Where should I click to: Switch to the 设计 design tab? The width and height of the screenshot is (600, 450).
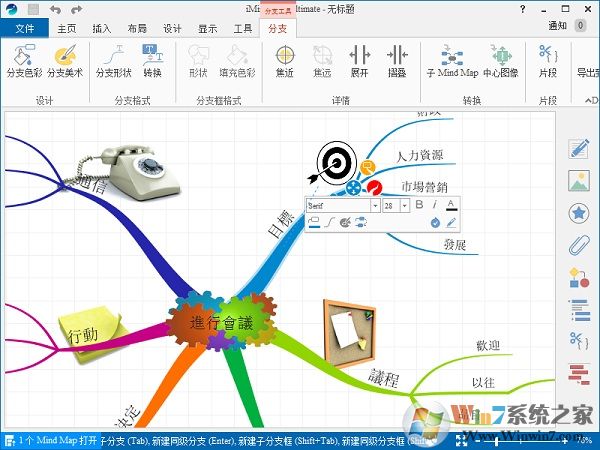click(172, 29)
